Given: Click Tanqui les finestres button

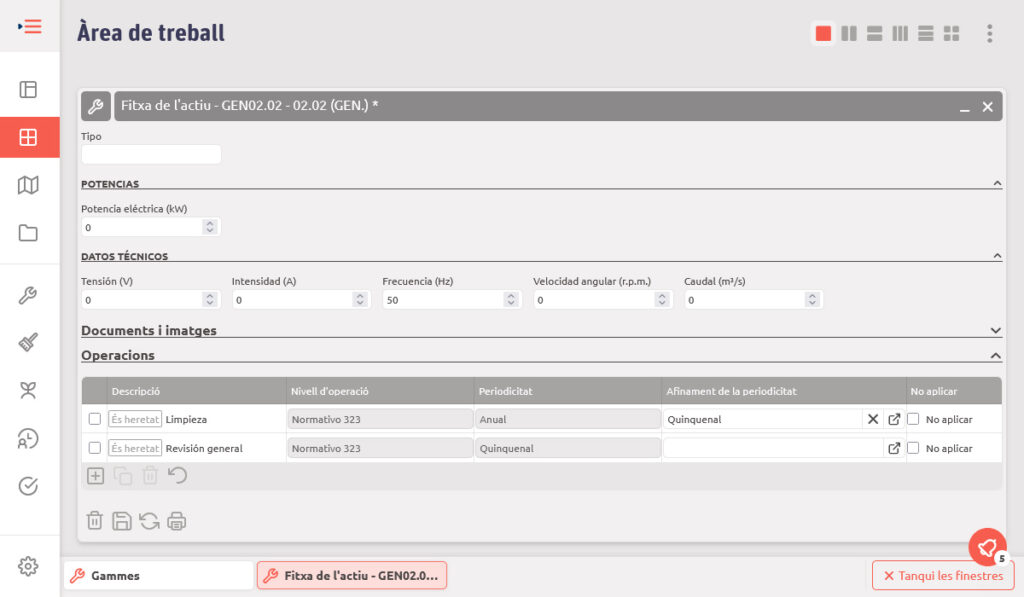Looking at the screenshot, I should [943, 575].
